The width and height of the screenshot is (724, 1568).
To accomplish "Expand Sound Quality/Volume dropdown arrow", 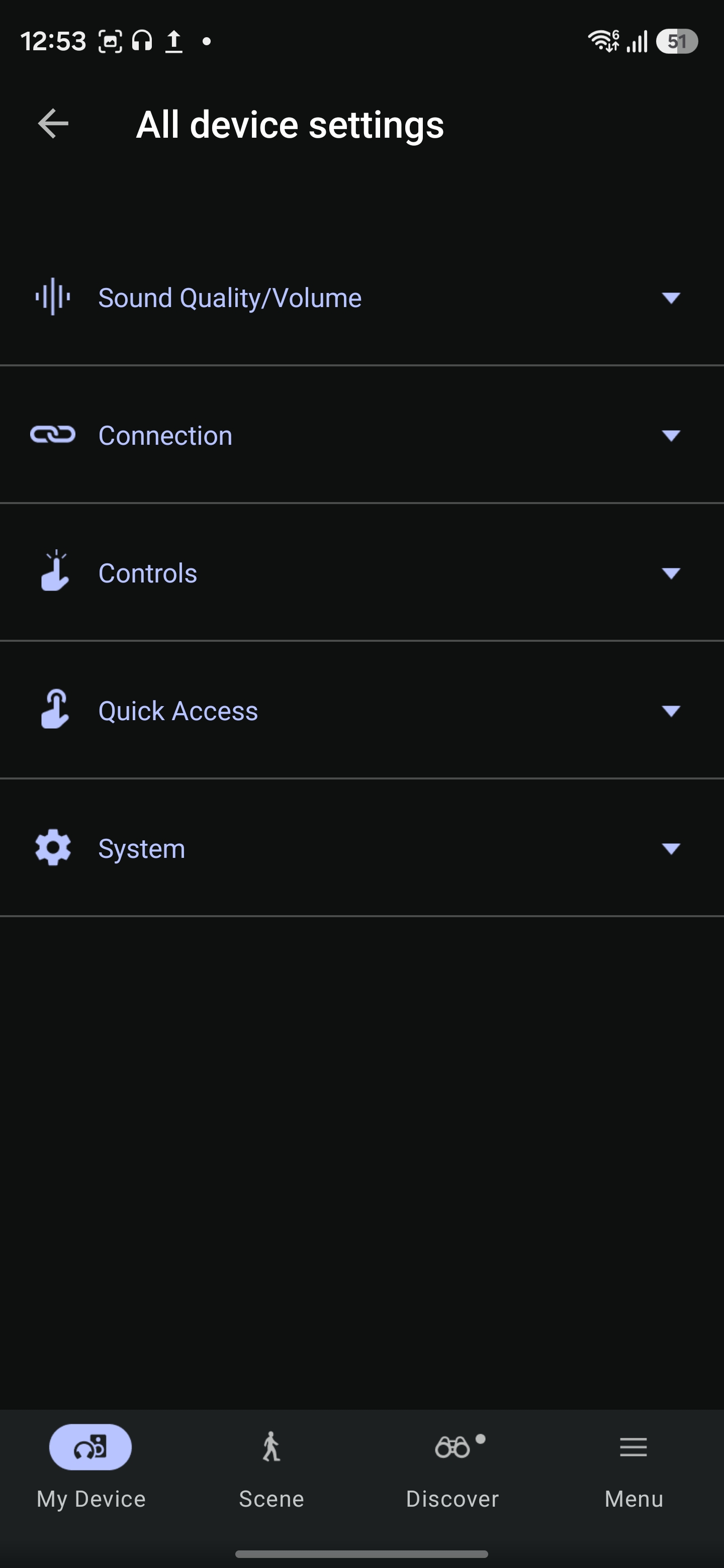I will click(x=670, y=298).
